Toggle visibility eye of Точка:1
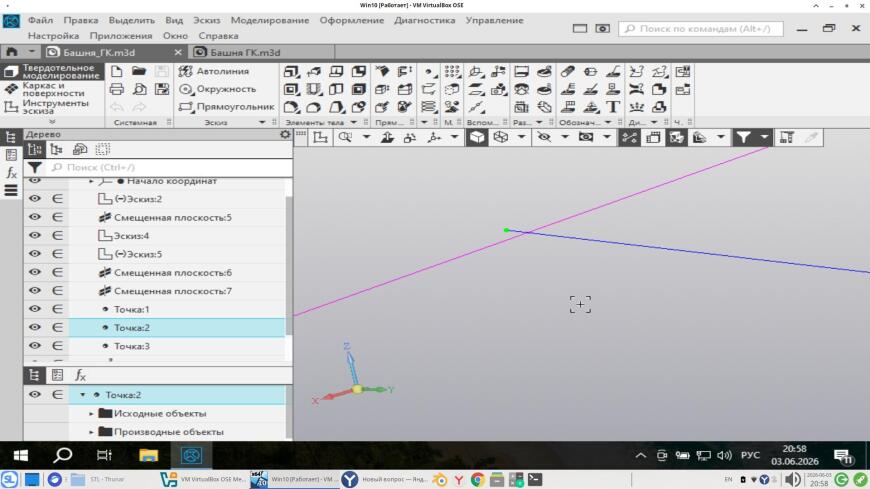 (x=35, y=309)
